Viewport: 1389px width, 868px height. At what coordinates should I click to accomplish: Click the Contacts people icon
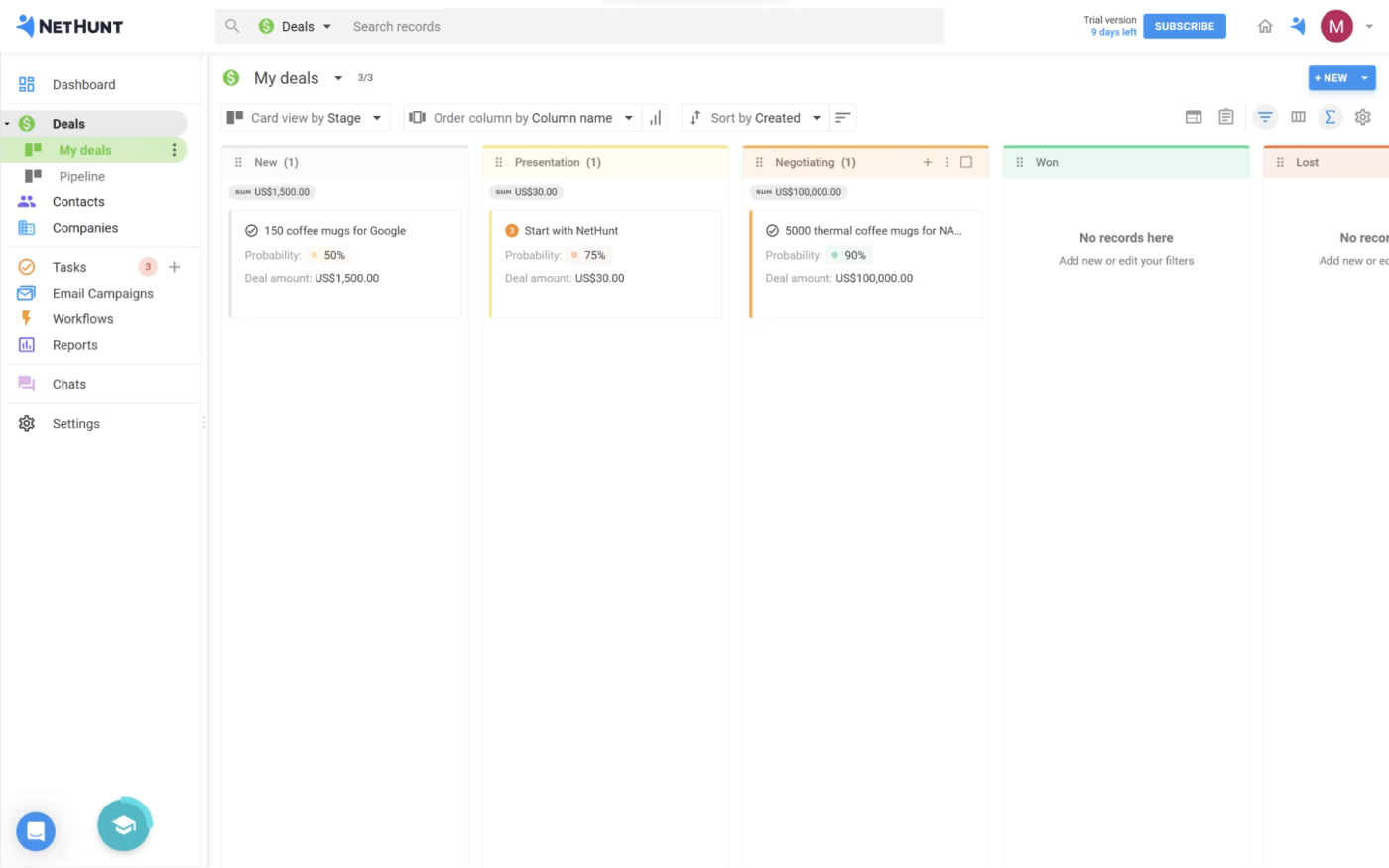[27, 201]
